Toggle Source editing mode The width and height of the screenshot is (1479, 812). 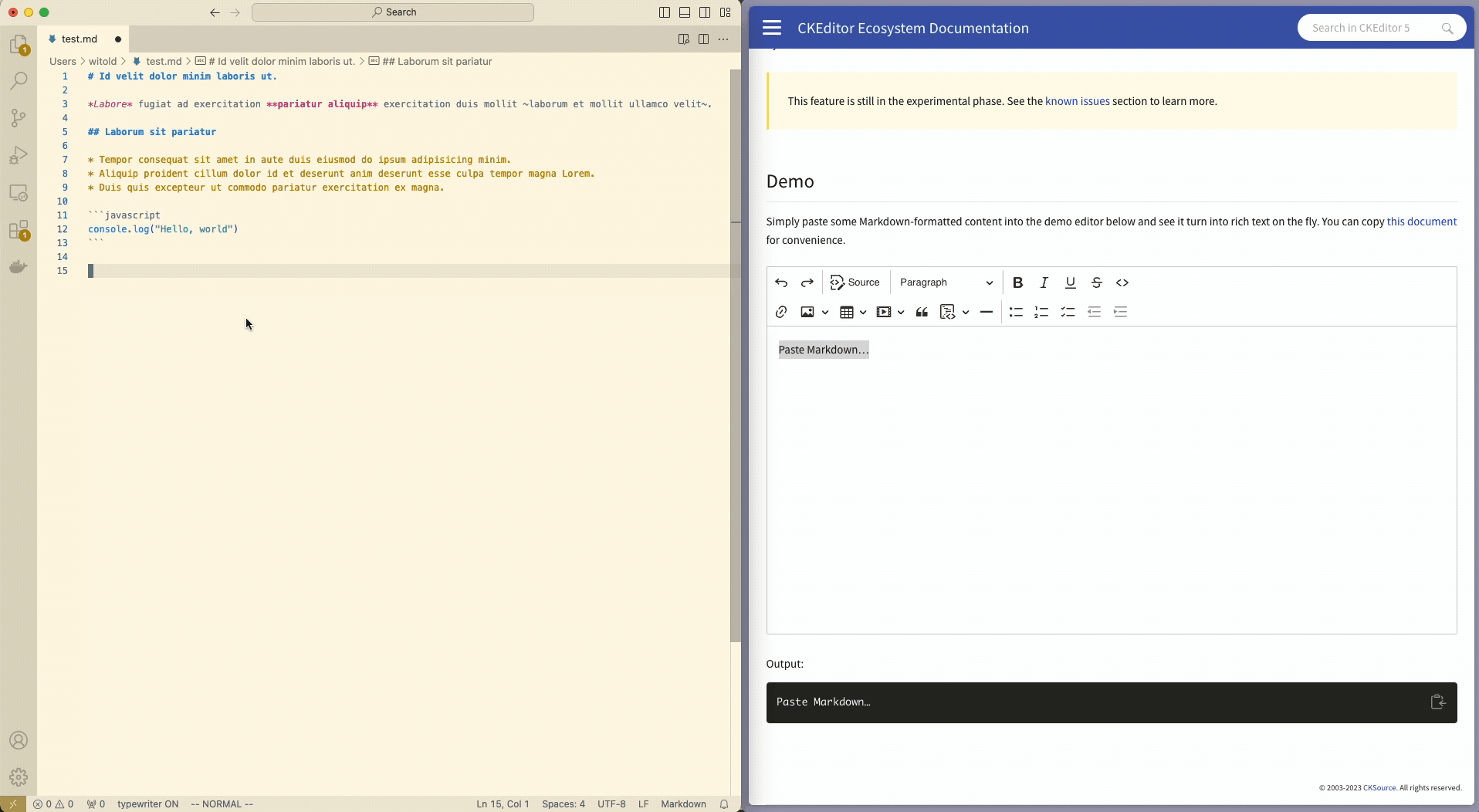(855, 283)
